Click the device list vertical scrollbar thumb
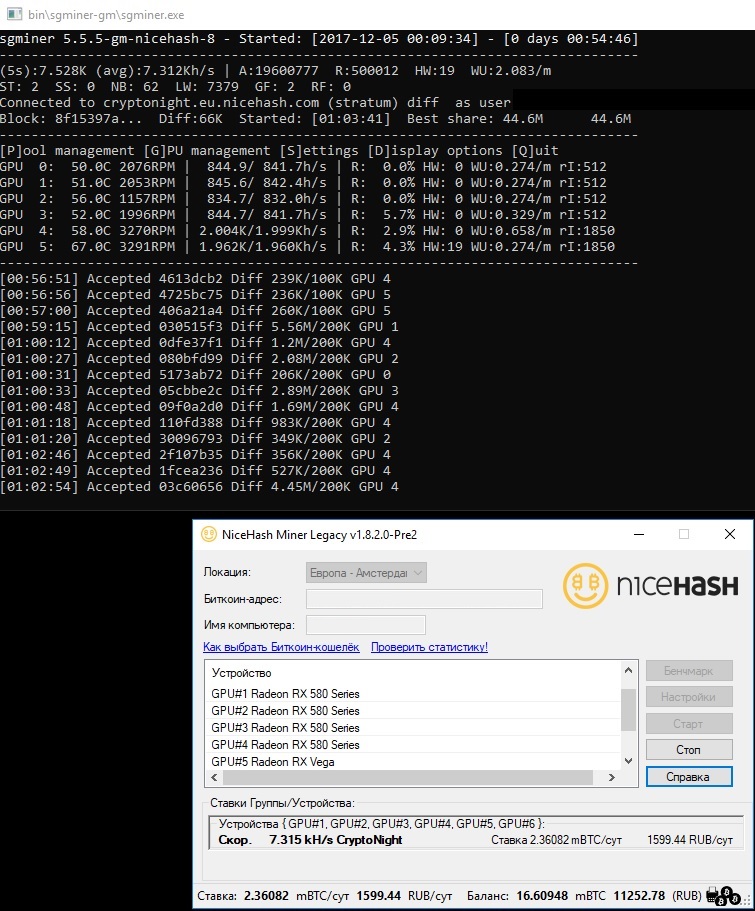 click(x=628, y=710)
